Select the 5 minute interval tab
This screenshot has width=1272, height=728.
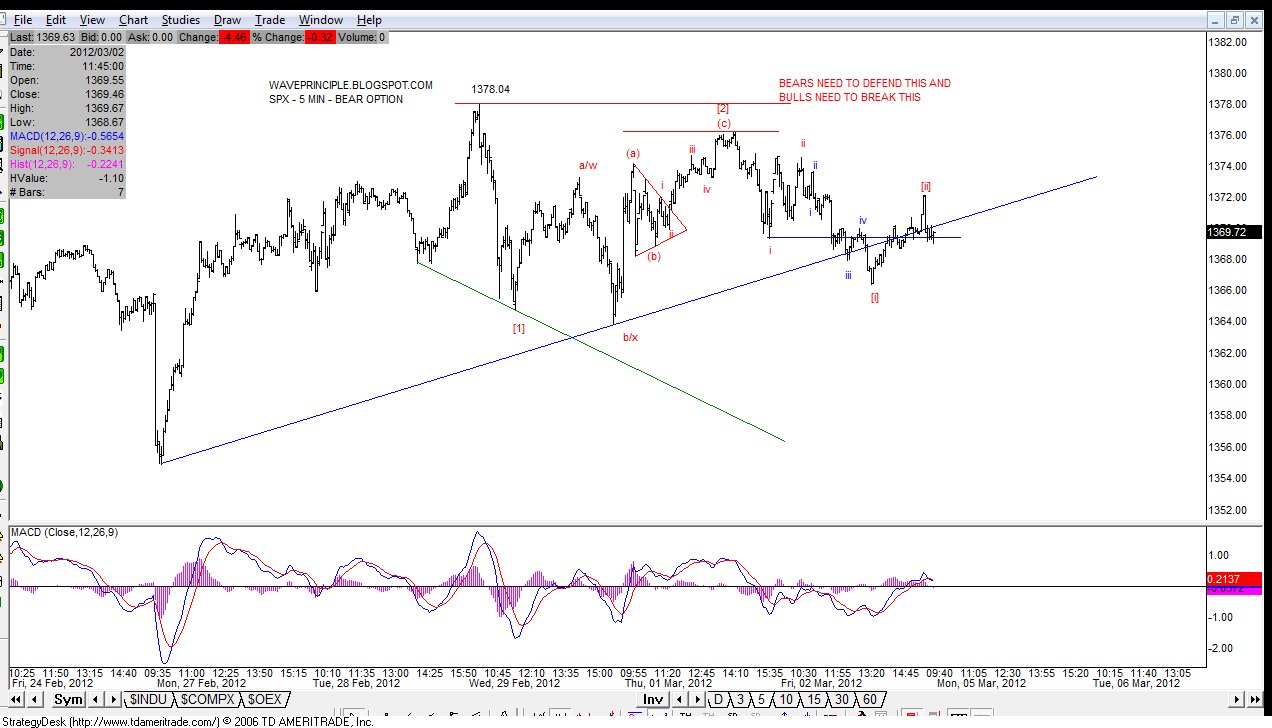761,699
